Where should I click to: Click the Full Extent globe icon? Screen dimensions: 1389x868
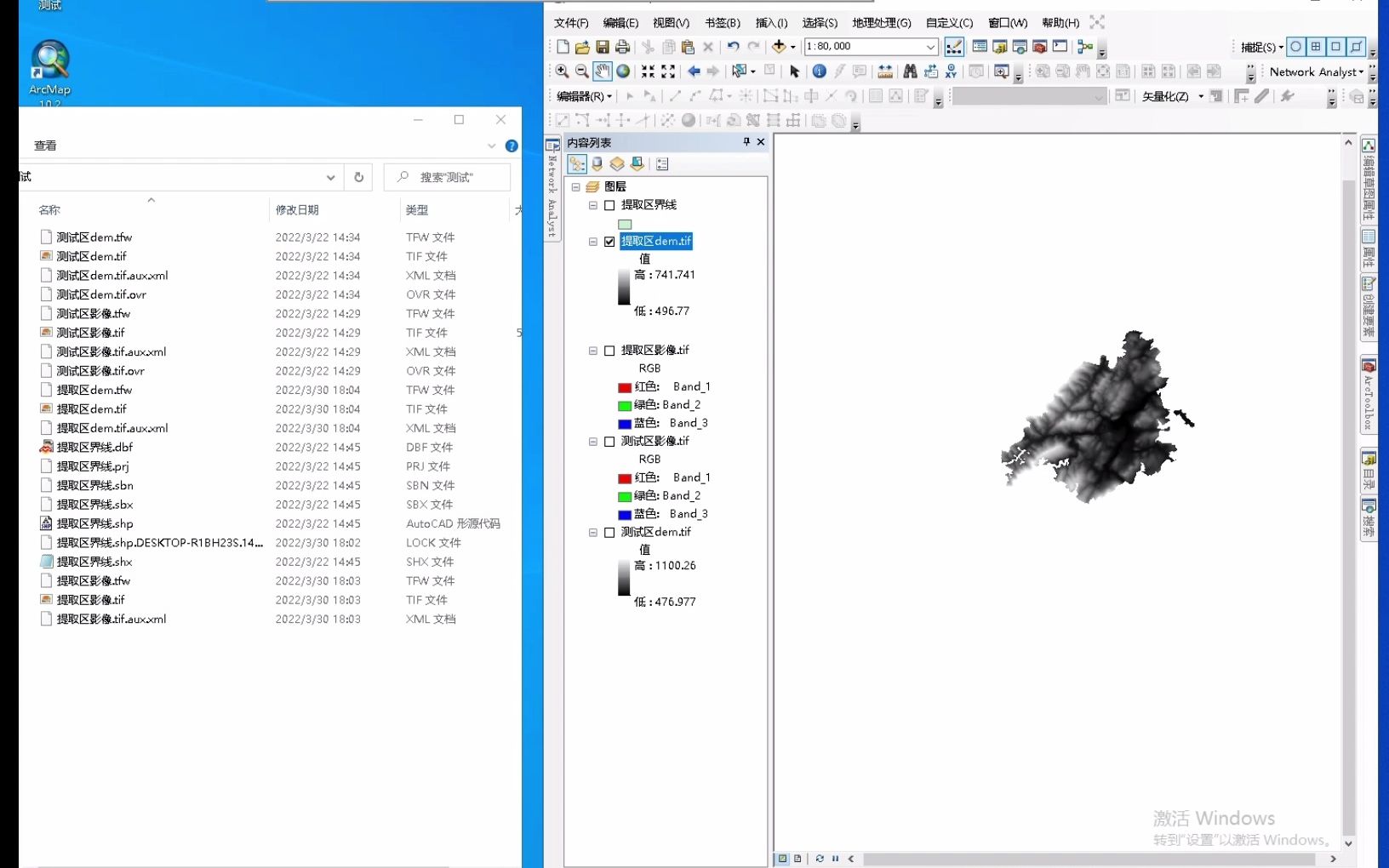[624, 71]
